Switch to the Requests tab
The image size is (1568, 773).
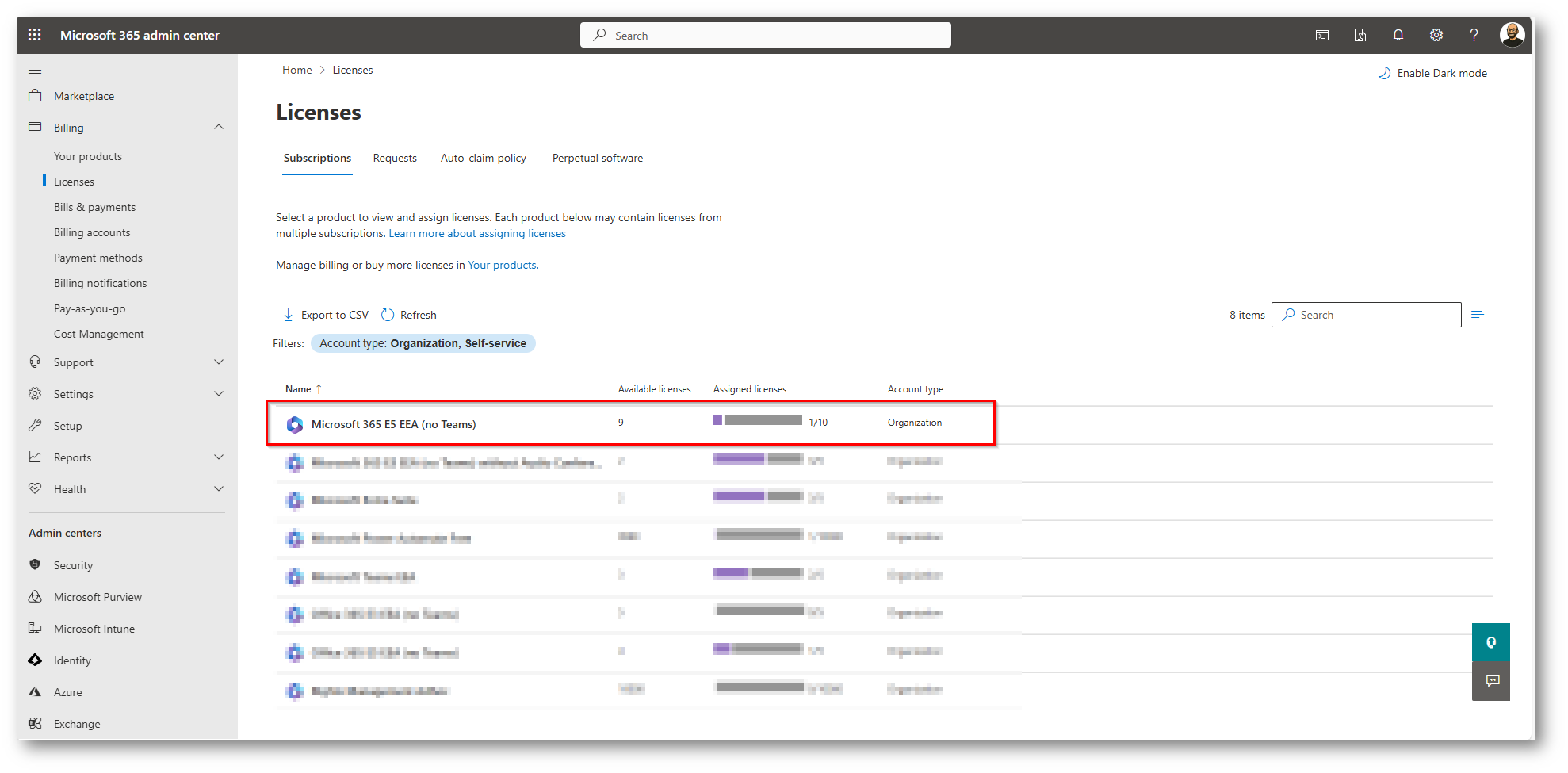pyautogui.click(x=395, y=159)
